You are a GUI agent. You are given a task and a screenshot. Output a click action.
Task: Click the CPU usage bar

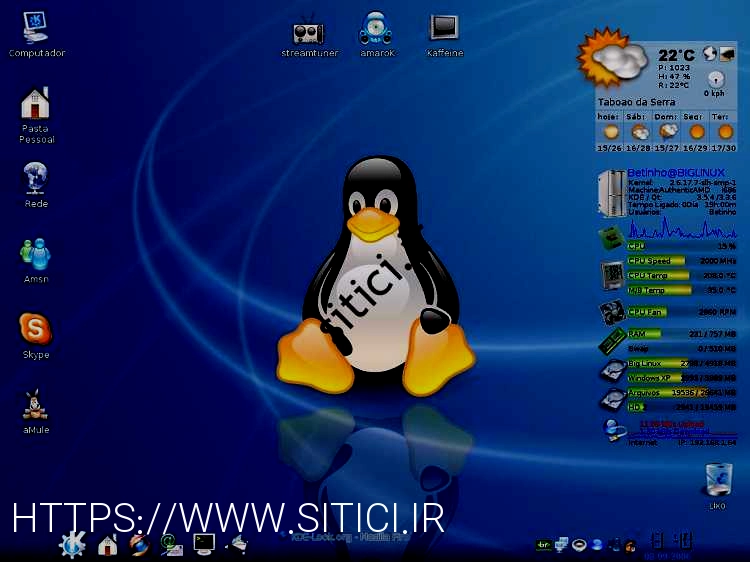[682, 246]
